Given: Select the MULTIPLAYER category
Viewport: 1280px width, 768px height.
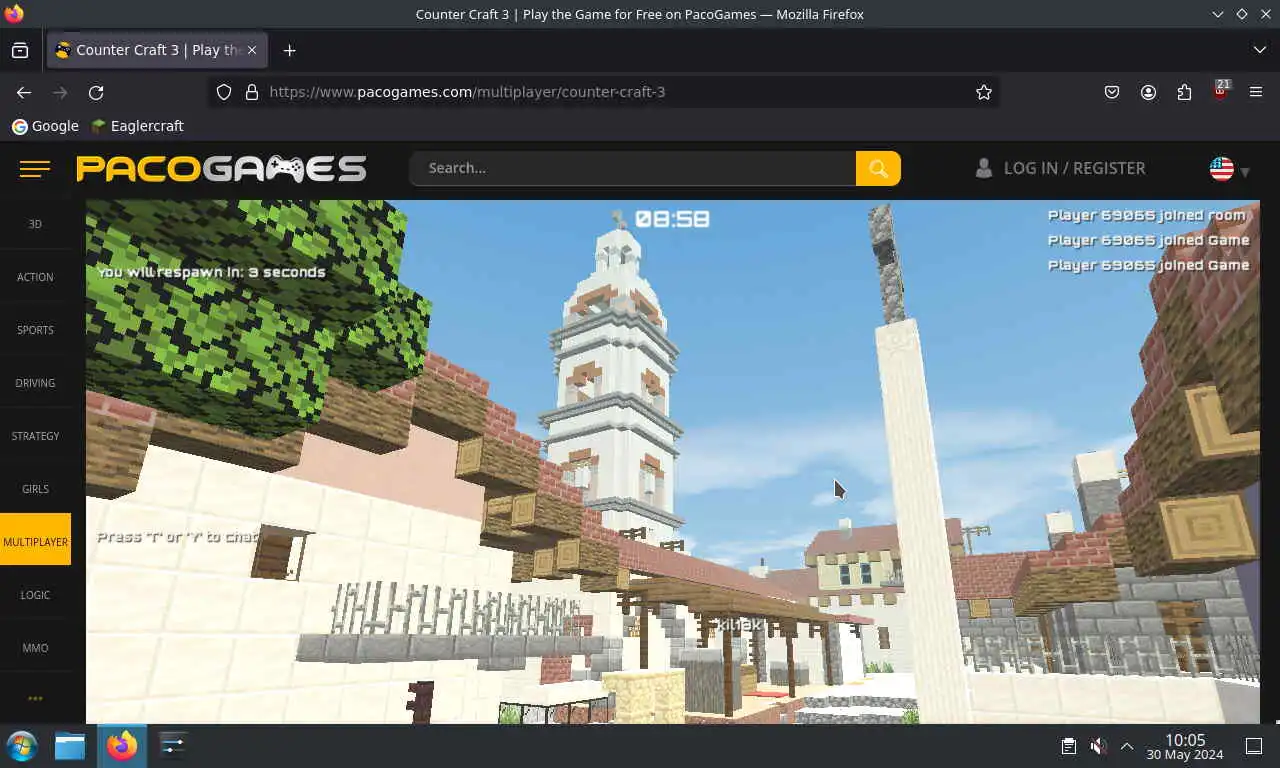Looking at the screenshot, I should [x=35, y=542].
